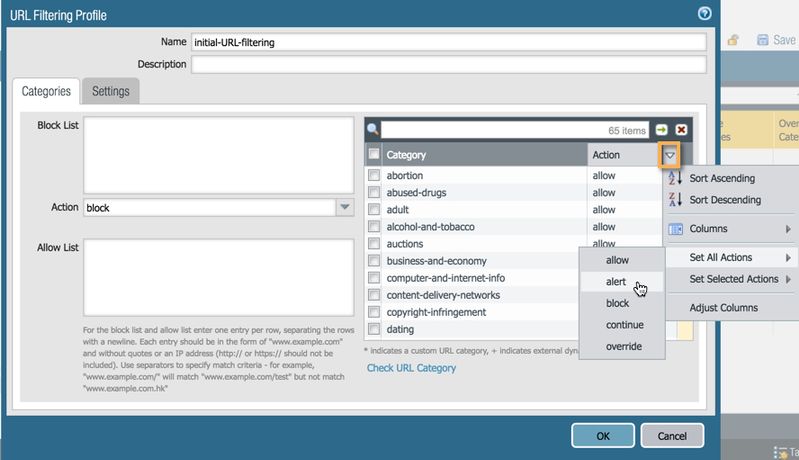Set all actions to override

pyautogui.click(x=622, y=346)
